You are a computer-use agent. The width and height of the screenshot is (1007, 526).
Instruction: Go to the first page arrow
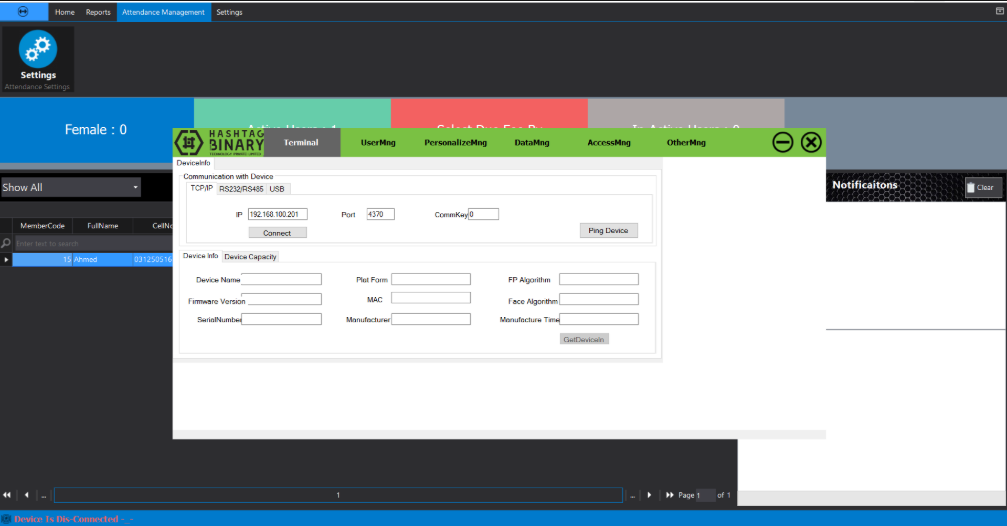tap(8, 495)
